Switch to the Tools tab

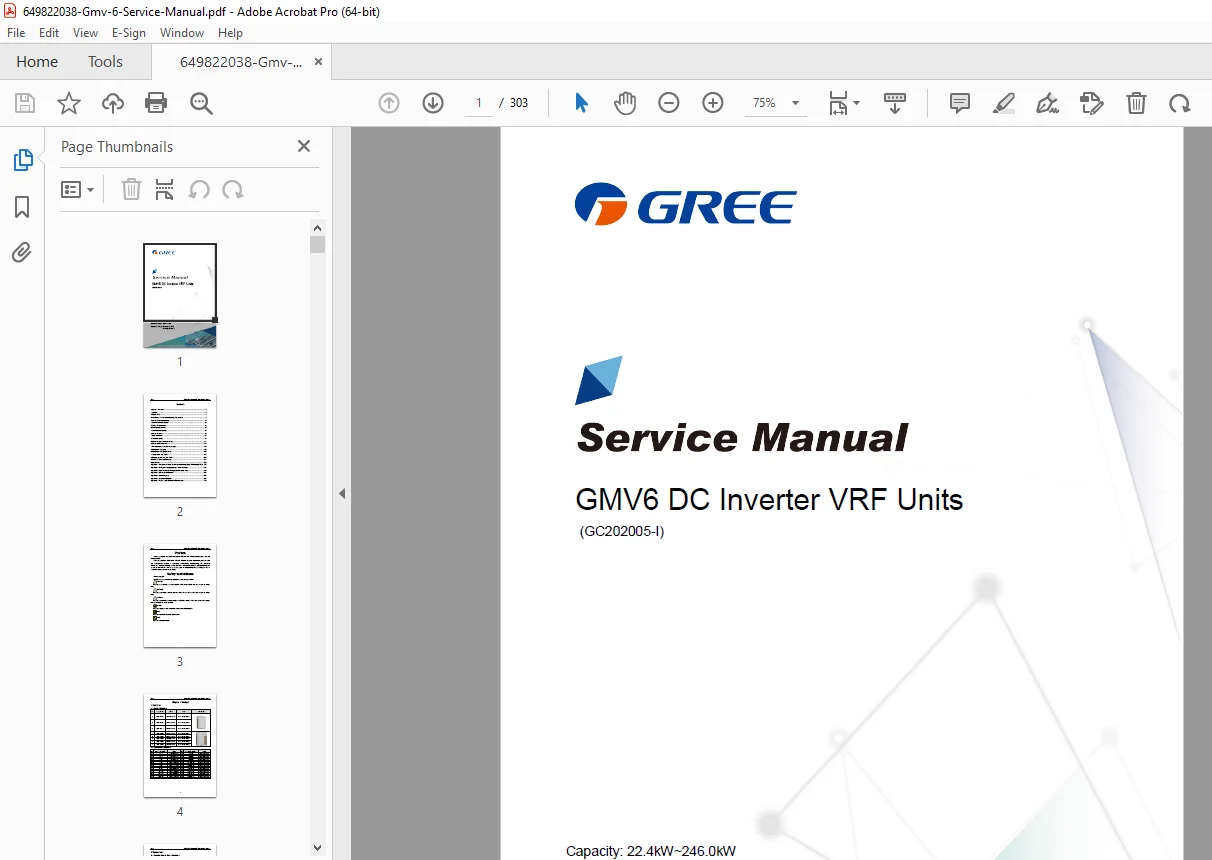(x=105, y=62)
